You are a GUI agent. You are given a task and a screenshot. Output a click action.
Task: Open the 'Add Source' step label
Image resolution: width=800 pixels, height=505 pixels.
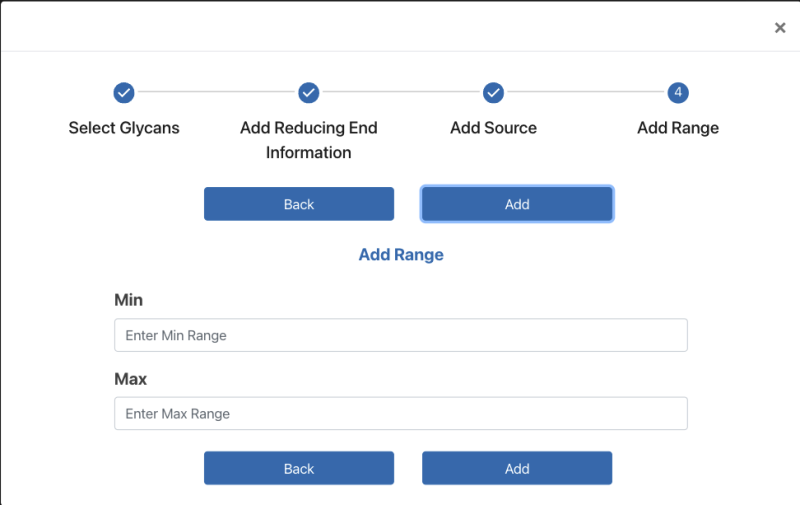493,128
